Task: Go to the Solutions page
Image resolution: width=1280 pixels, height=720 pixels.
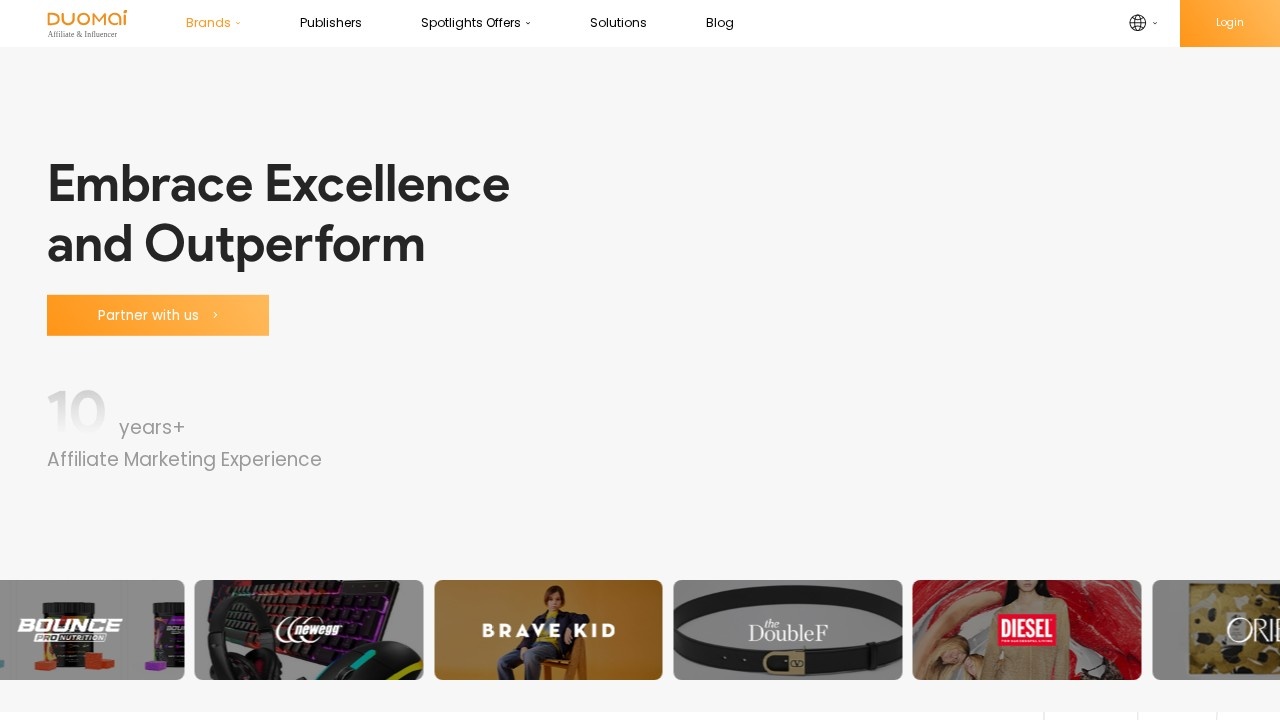Action: (618, 23)
